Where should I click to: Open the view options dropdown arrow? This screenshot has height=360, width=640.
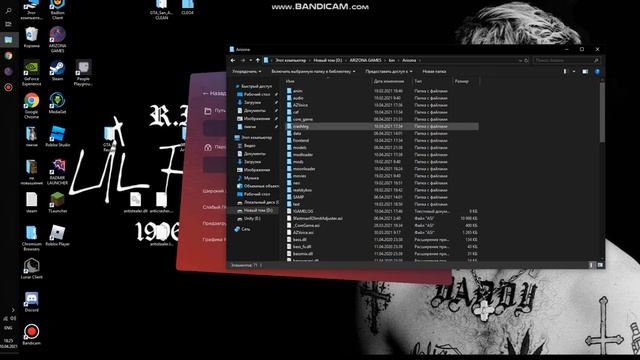(x=573, y=71)
